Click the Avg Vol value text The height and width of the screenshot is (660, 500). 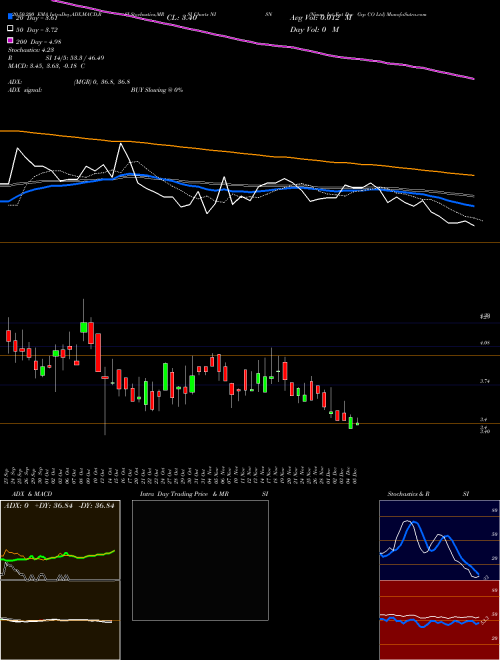(x=321, y=18)
